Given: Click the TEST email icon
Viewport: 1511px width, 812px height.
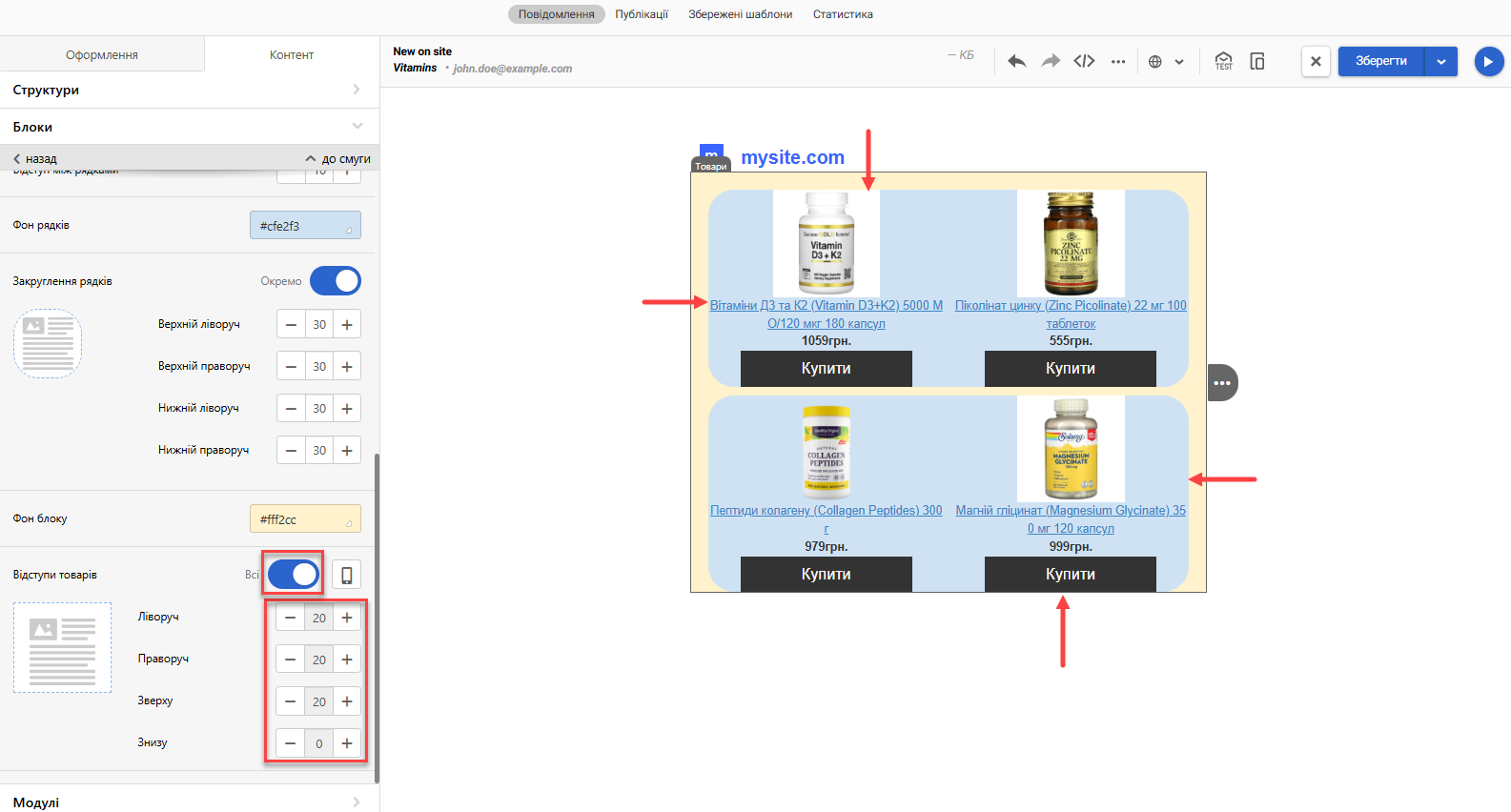Looking at the screenshot, I should tap(1223, 61).
